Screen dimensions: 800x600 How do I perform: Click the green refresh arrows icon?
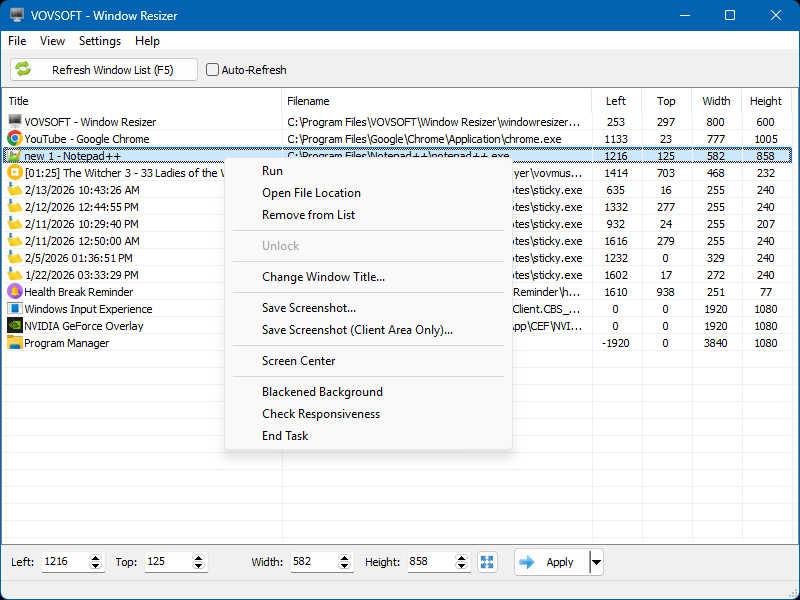pyautogui.click(x=23, y=70)
